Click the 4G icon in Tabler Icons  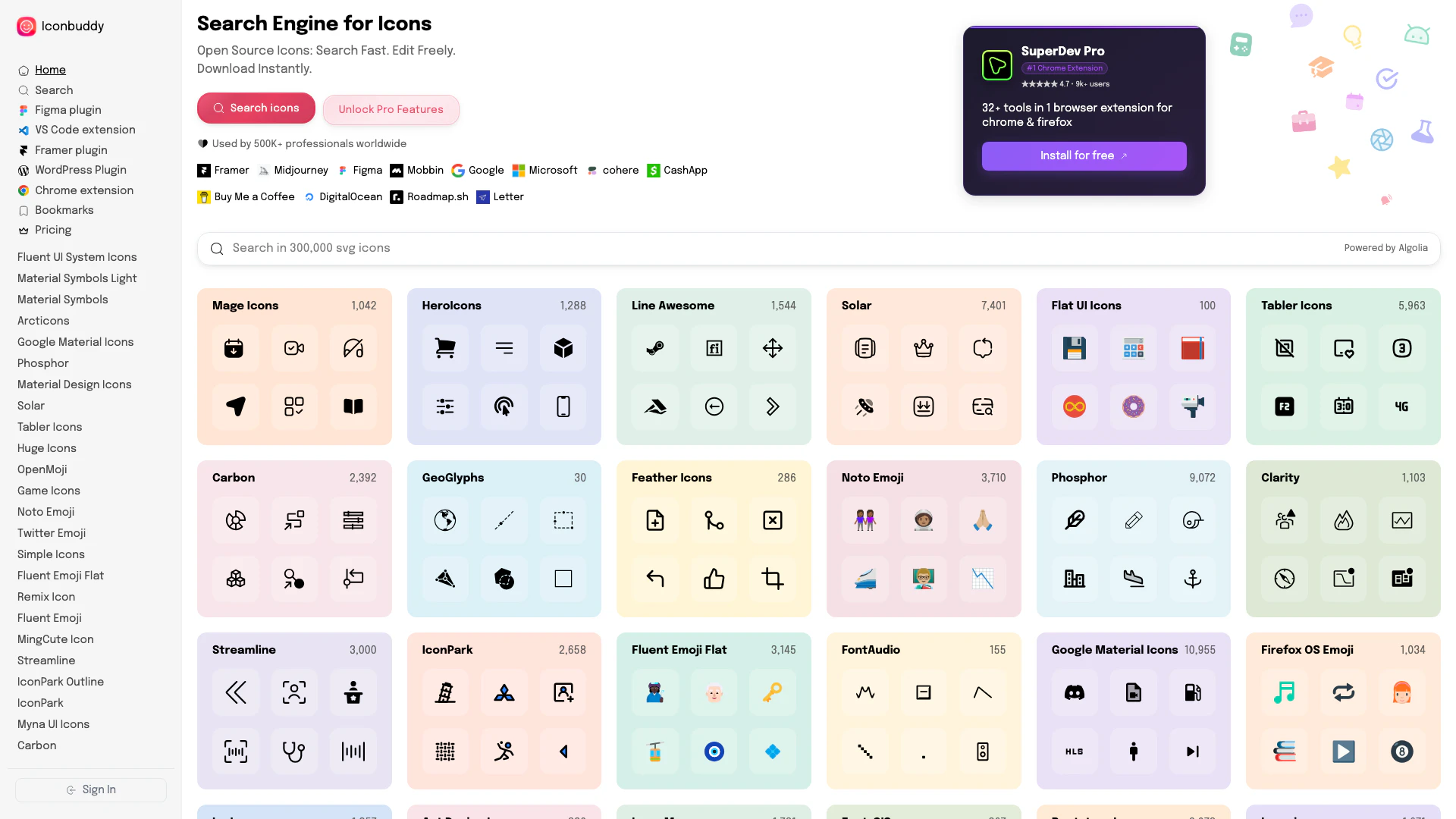[1401, 406]
